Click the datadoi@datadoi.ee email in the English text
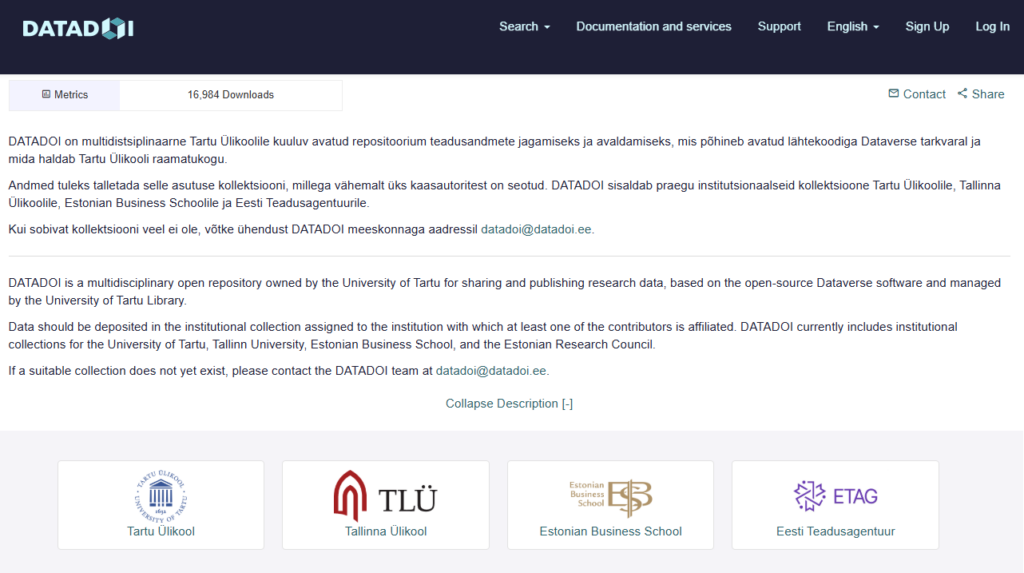The width and height of the screenshot is (1024, 573). point(491,370)
